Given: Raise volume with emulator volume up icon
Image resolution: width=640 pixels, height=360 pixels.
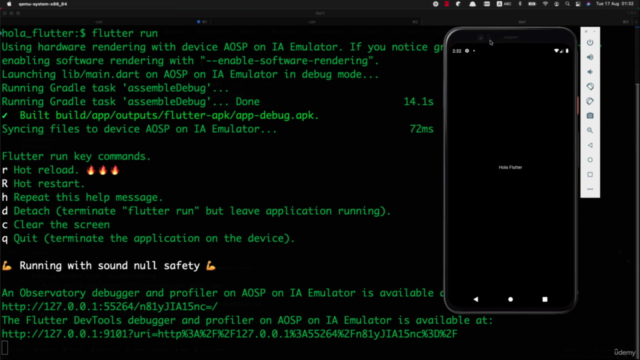Looking at the screenshot, I should tap(590, 57).
